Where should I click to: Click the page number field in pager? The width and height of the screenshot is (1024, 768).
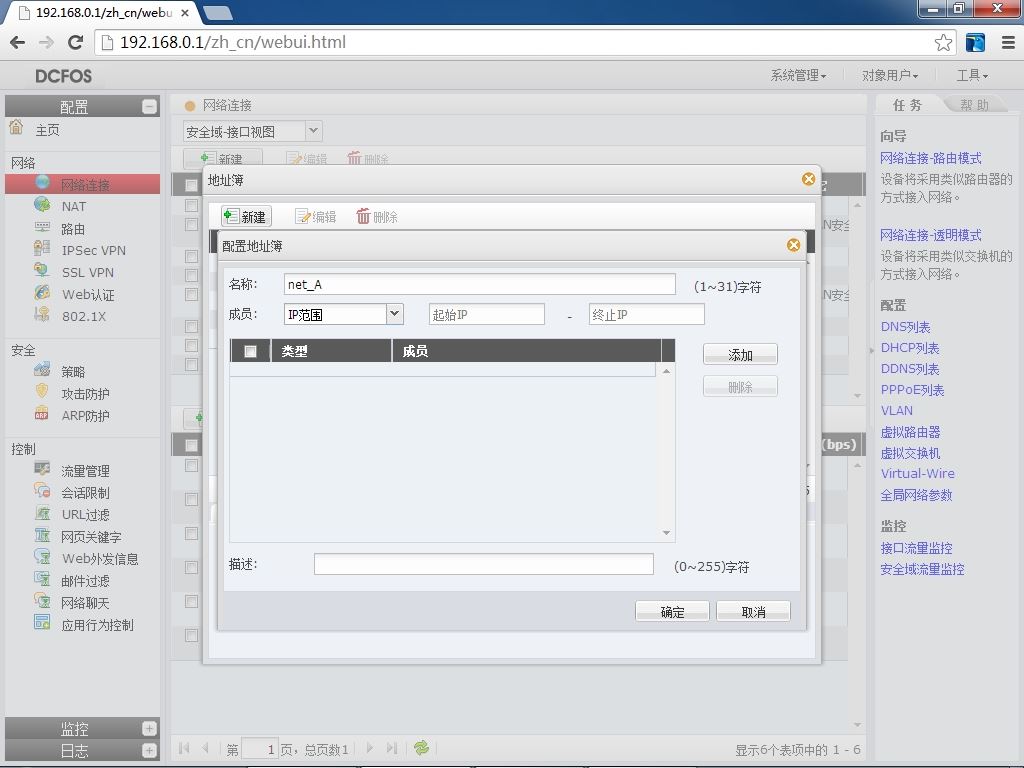click(x=260, y=749)
